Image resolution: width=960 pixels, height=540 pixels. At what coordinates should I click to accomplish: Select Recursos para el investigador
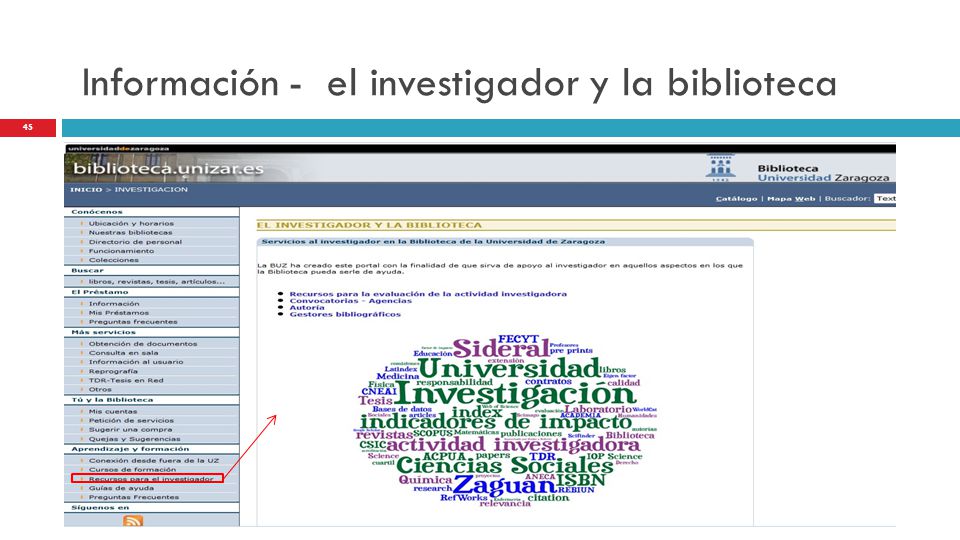pos(151,479)
